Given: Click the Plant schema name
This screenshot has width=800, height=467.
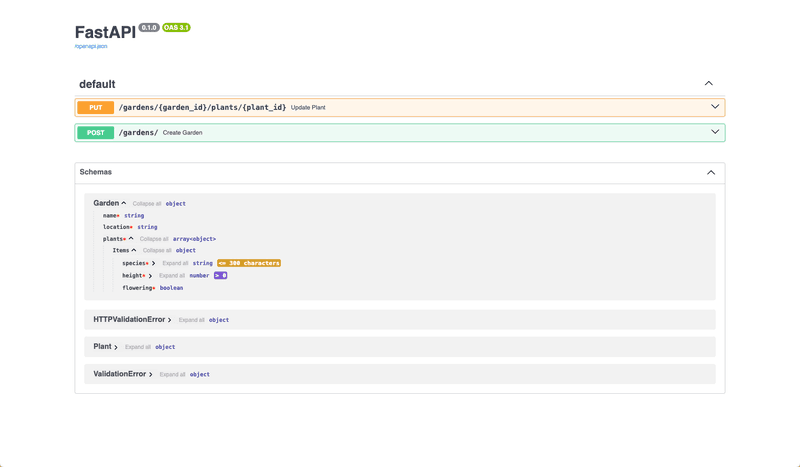Looking at the screenshot, I should pos(102,347).
